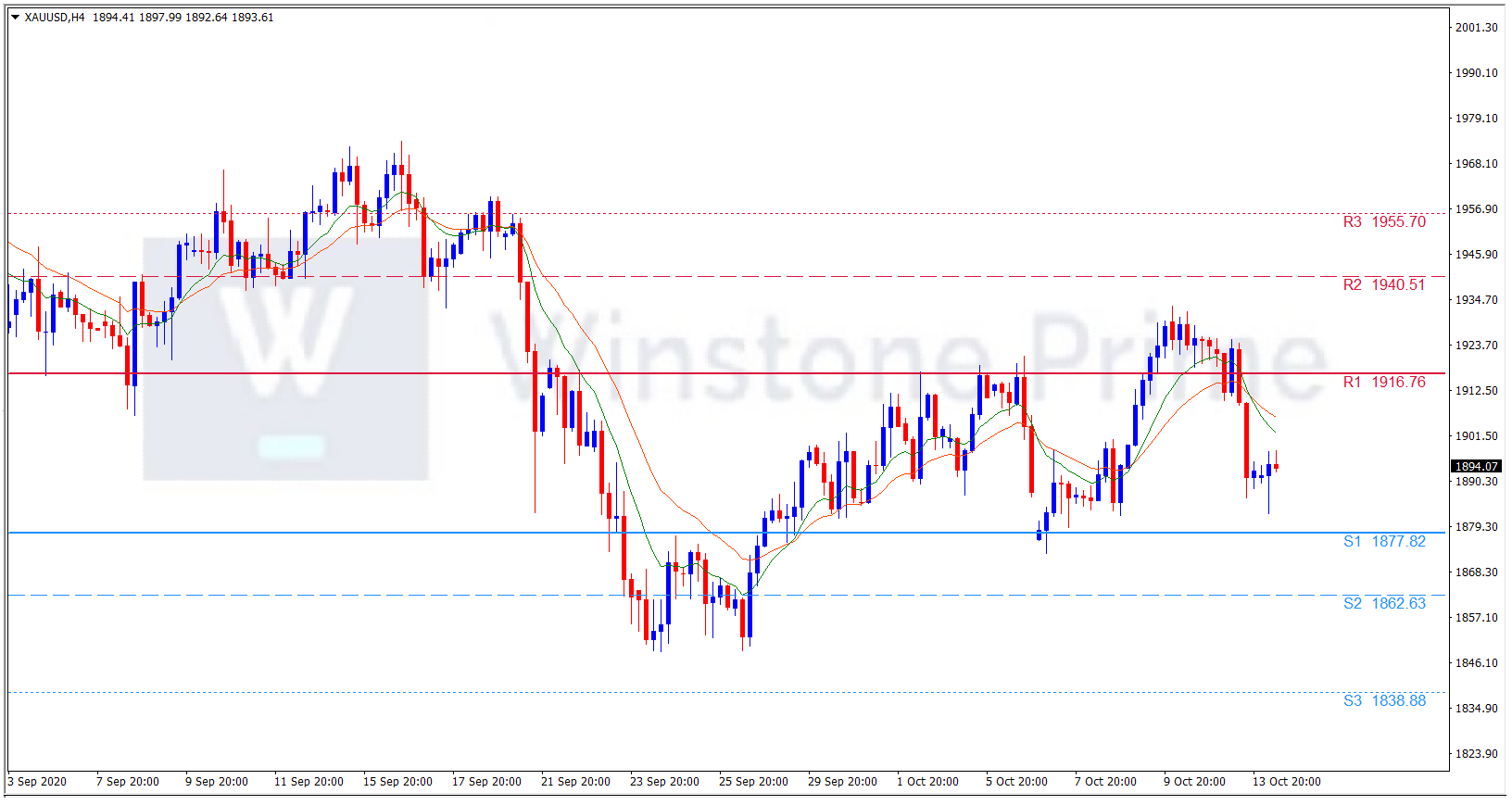Click the 17 Sep 20:00 time label

[486, 782]
